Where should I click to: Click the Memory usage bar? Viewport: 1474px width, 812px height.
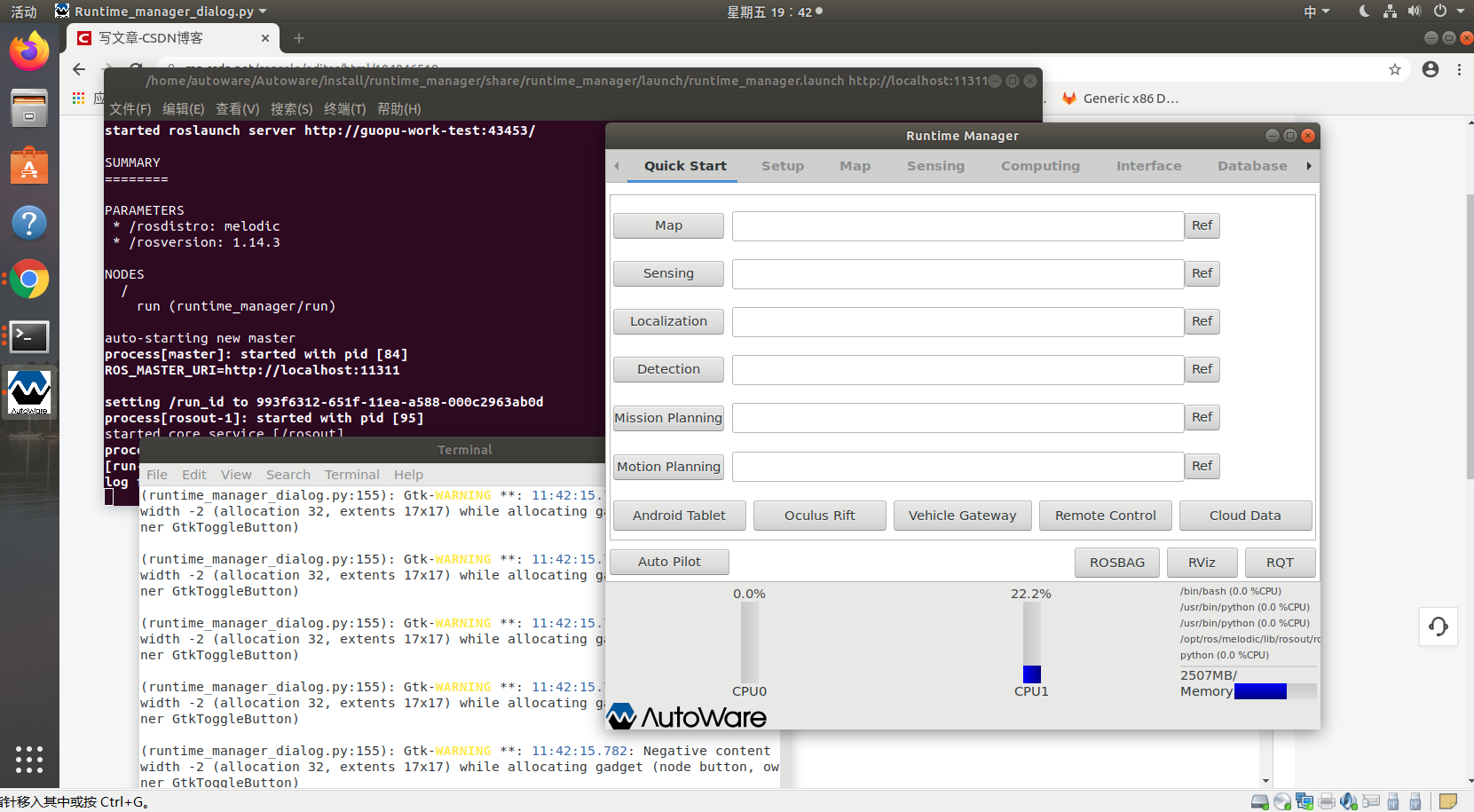coord(1274,691)
